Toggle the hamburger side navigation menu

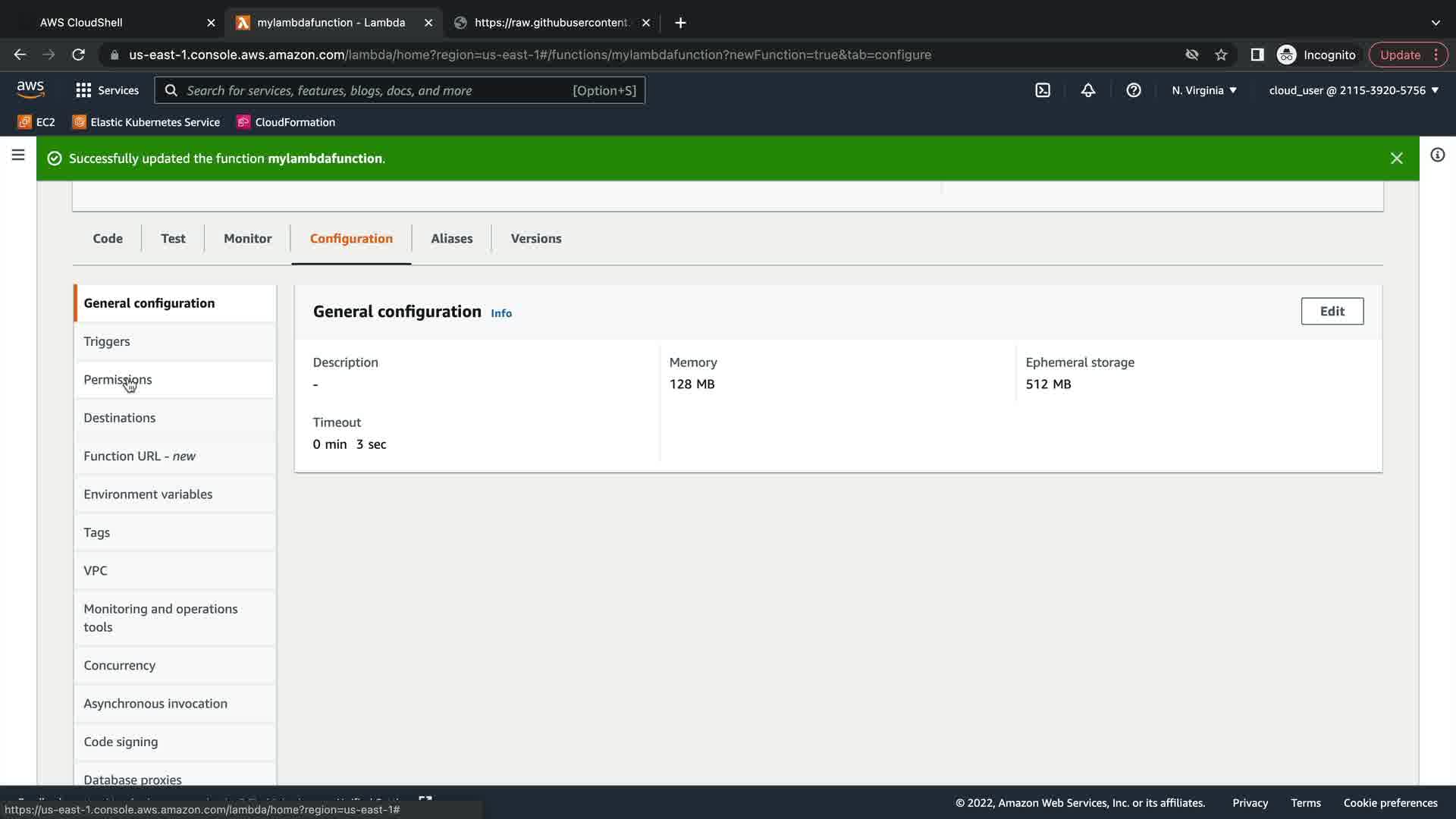pos(18,155)
